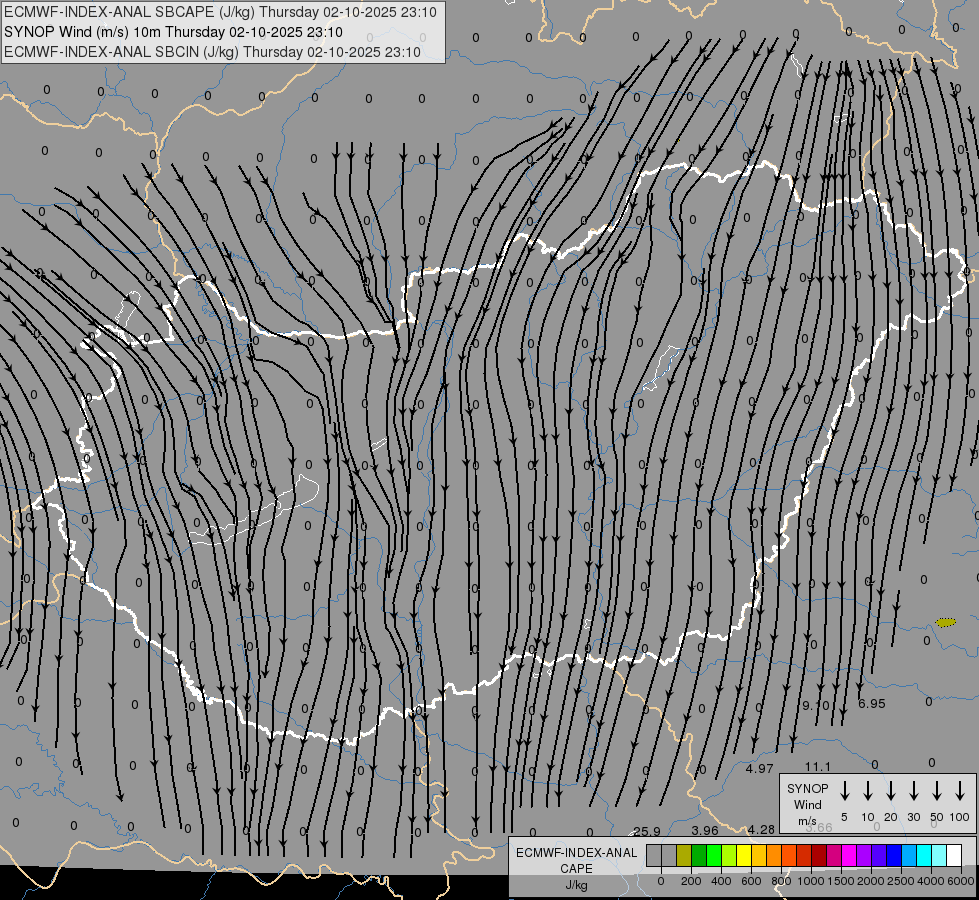Click the 10 m/s wind arrow in legend
Screen dimensions: 979x900
click(867, 791)
